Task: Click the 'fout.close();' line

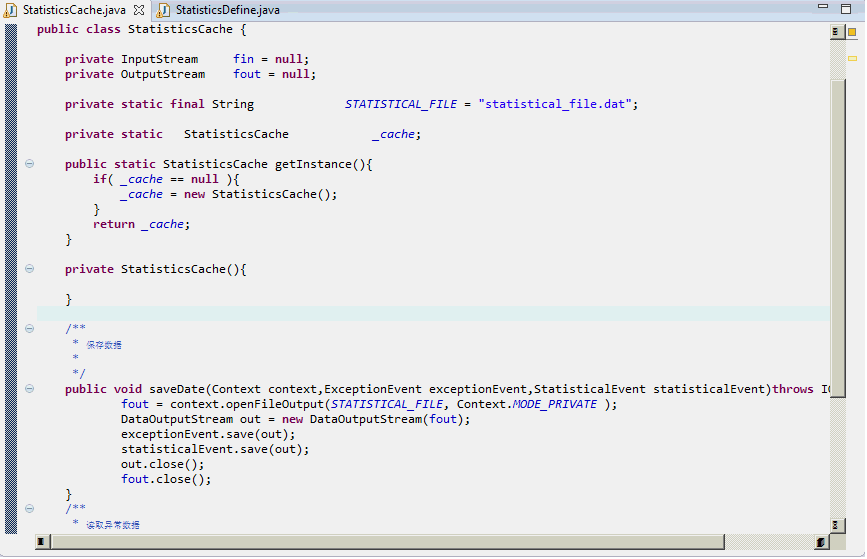Action: pyautogui.click(x=166, y=479)
